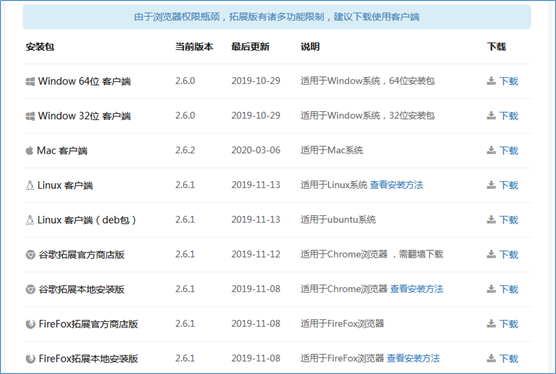Click 下载 link for Linux 客户端
This screenshot has height=374, width=556.
509,185
